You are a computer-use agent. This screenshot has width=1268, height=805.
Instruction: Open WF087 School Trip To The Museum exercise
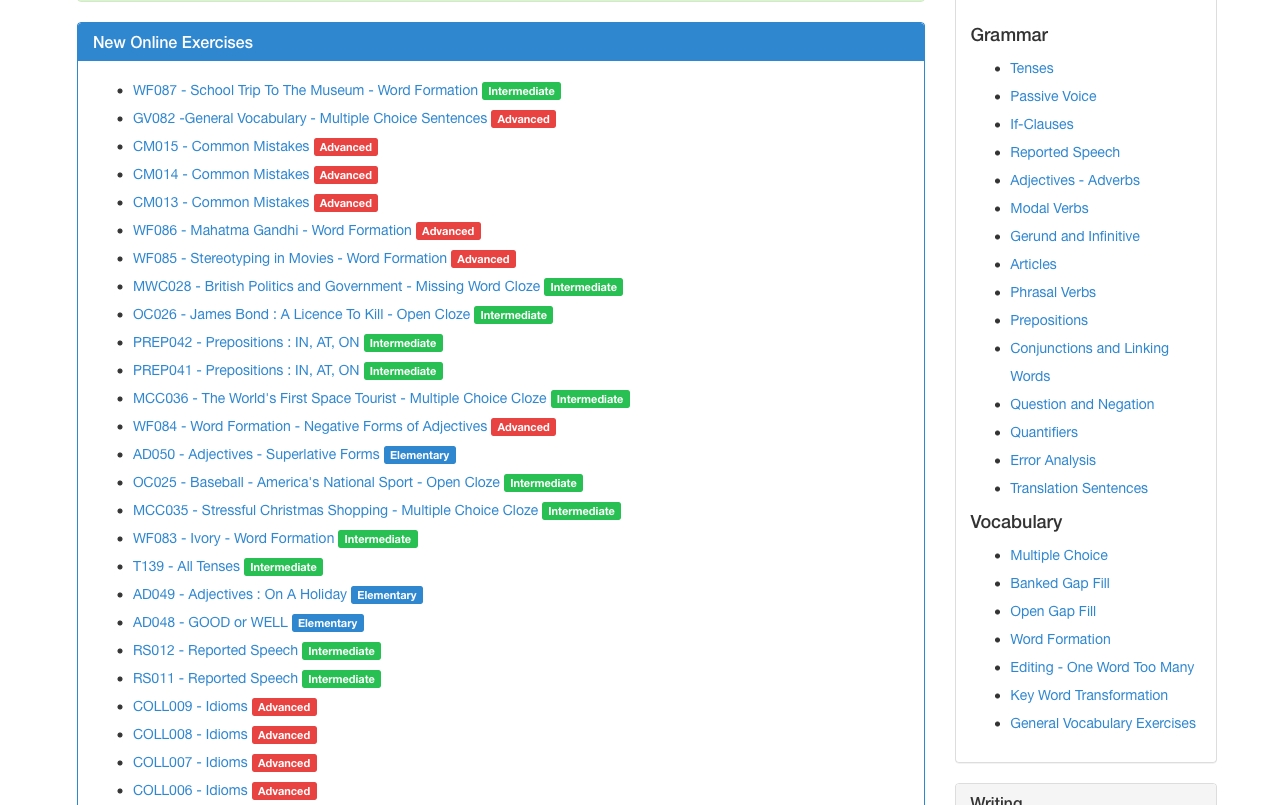(x=305, y=90)
